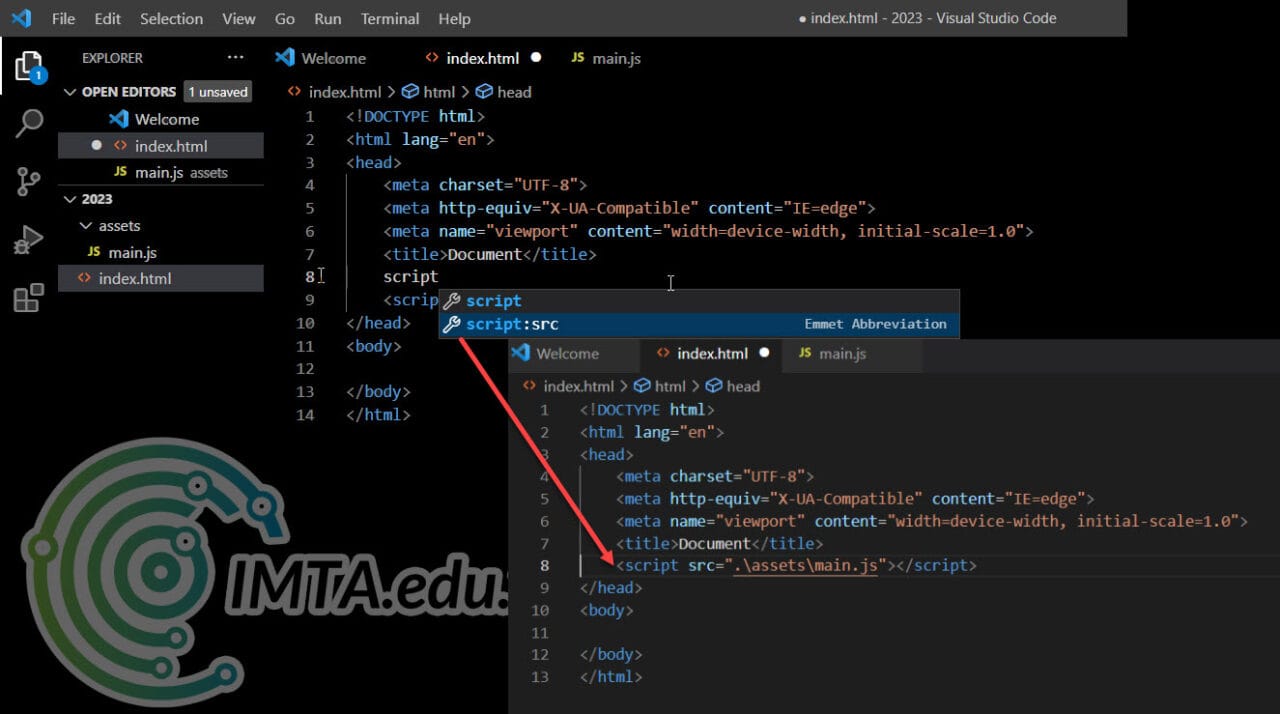Screen dimensions: 1280x714
Task: Open the Search view icon
Action: point(29,124)
